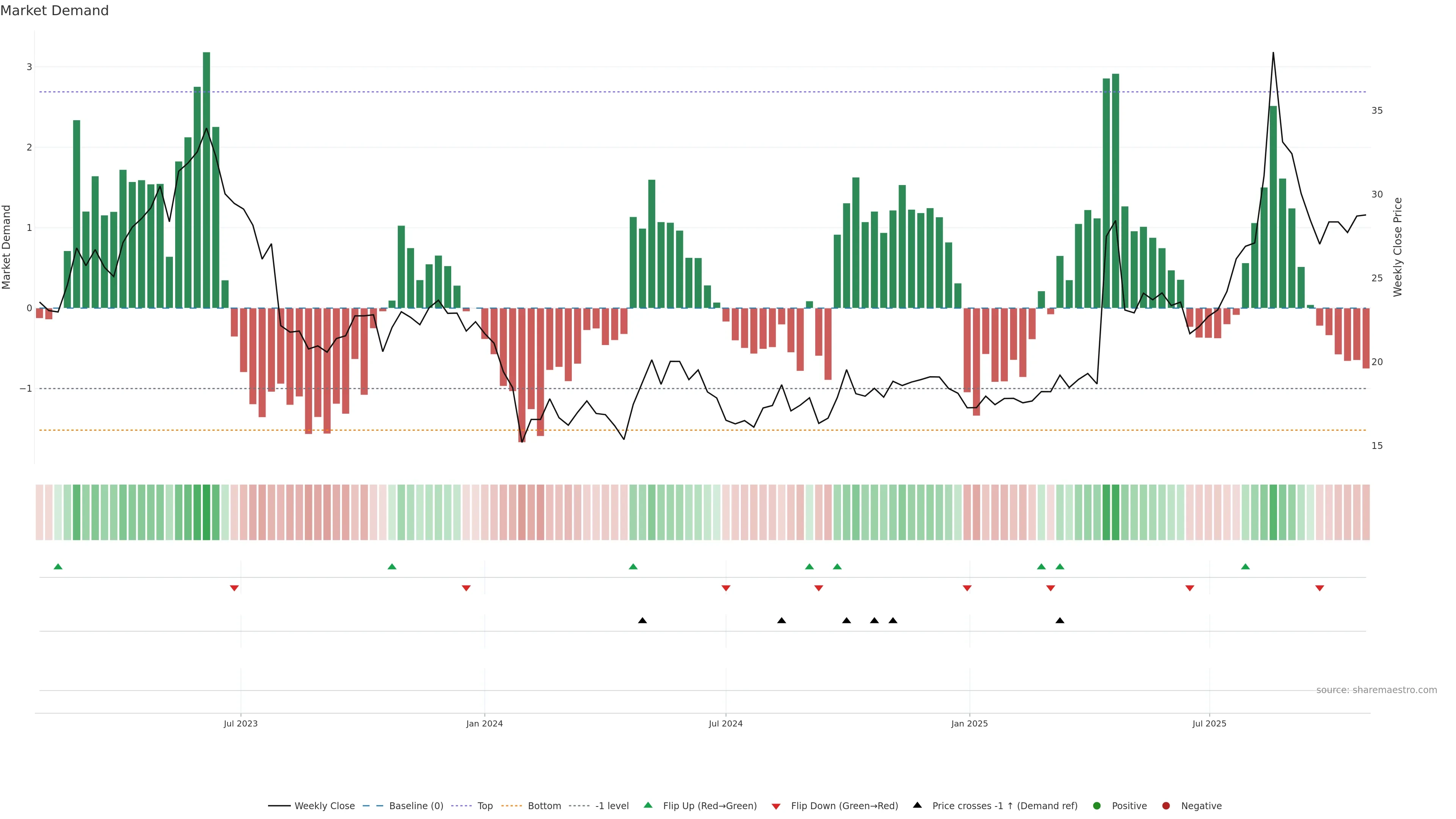Image resolution: width=1456 pixels, height=819 pixels.
Task: Click the Market Demand chart title
Action: (x=54, y=11)
